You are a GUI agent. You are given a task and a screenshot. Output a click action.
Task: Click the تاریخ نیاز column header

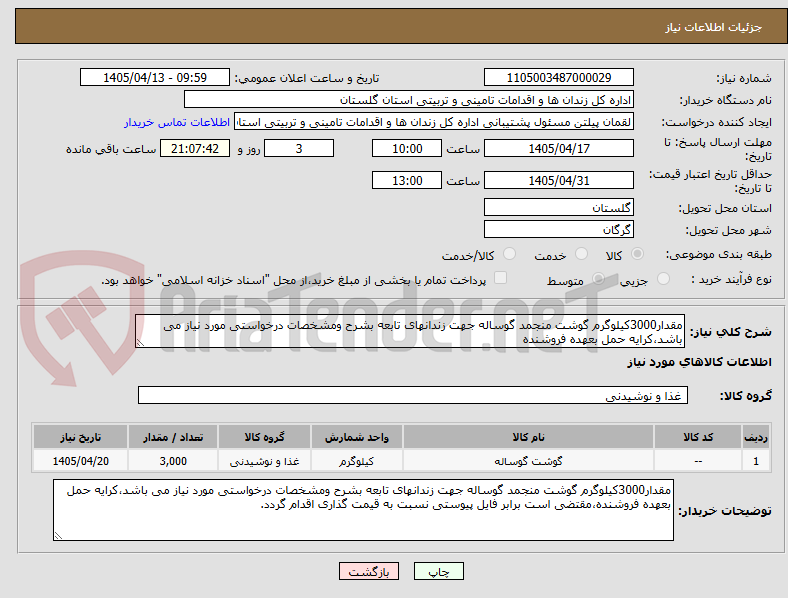[x=80, y=437]
